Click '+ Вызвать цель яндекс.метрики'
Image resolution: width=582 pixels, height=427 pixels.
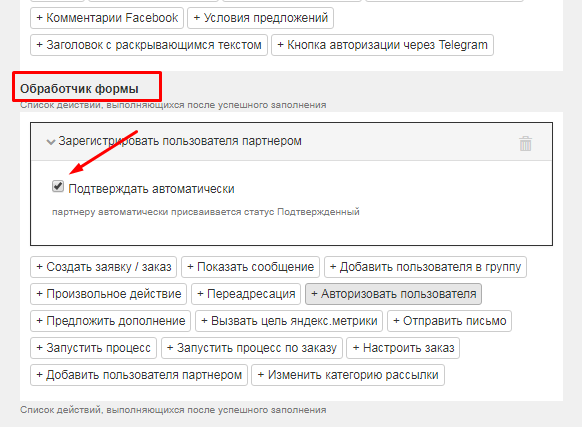point(289,321)
